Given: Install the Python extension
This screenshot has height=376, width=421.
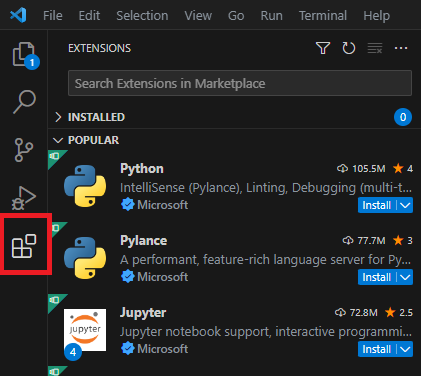Looking at the screenshot, I should 377,205.
